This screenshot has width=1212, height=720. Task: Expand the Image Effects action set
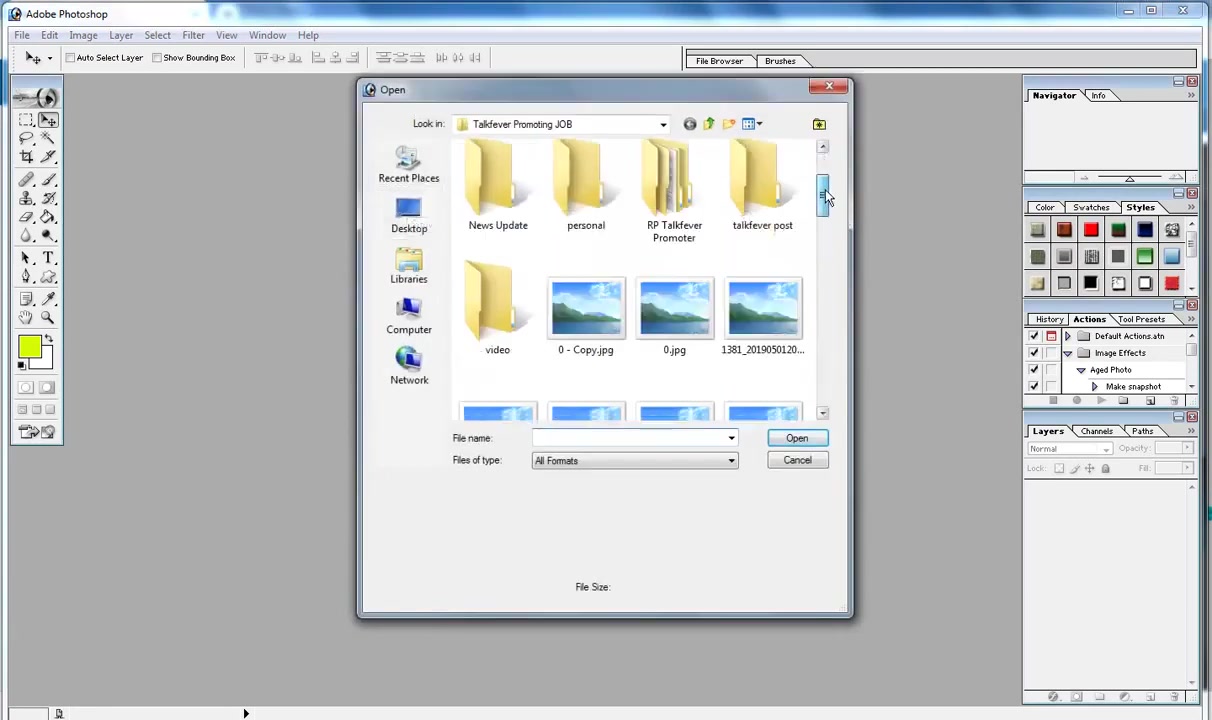pos(1067,353)
